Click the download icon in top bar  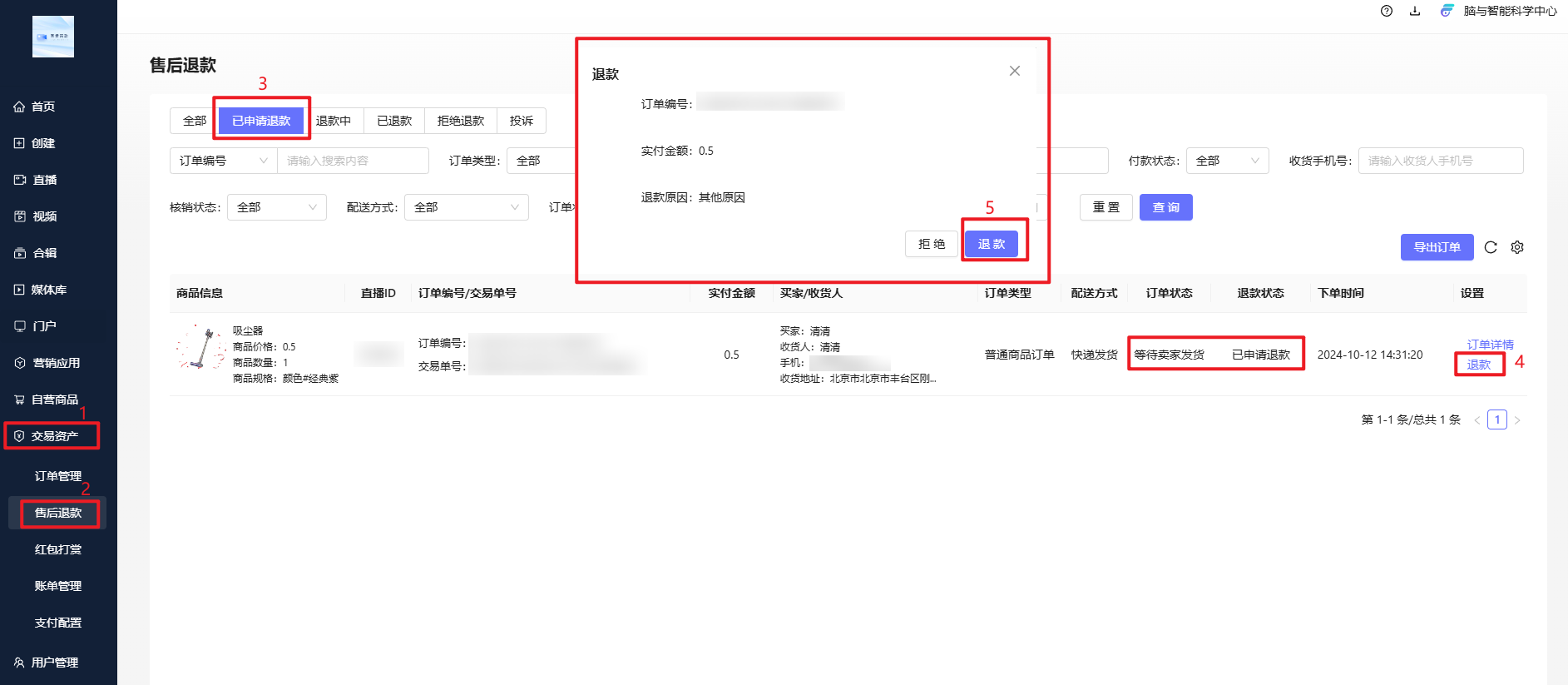pos(1414,11)
